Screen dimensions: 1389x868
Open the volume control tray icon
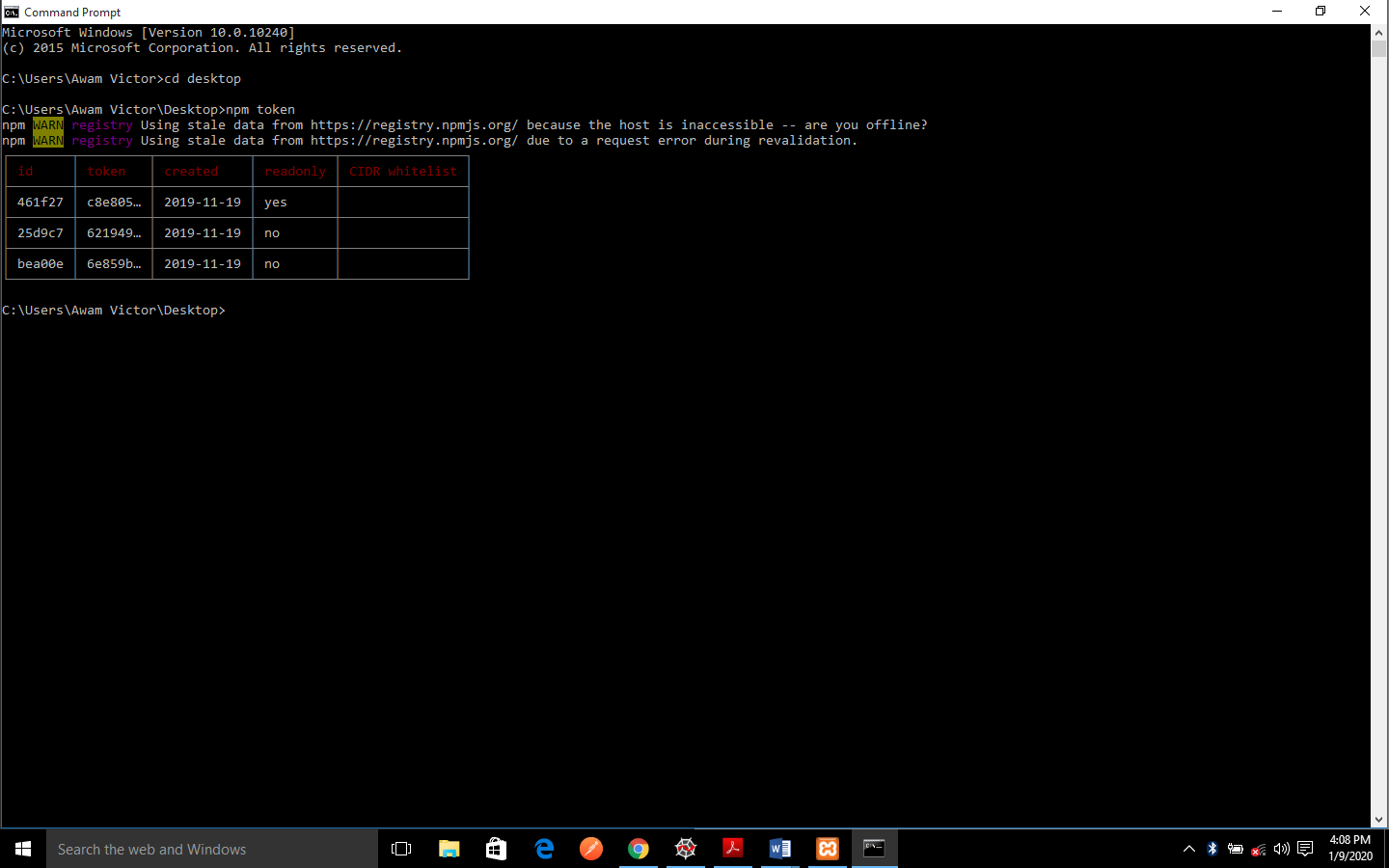point(1282,849)
